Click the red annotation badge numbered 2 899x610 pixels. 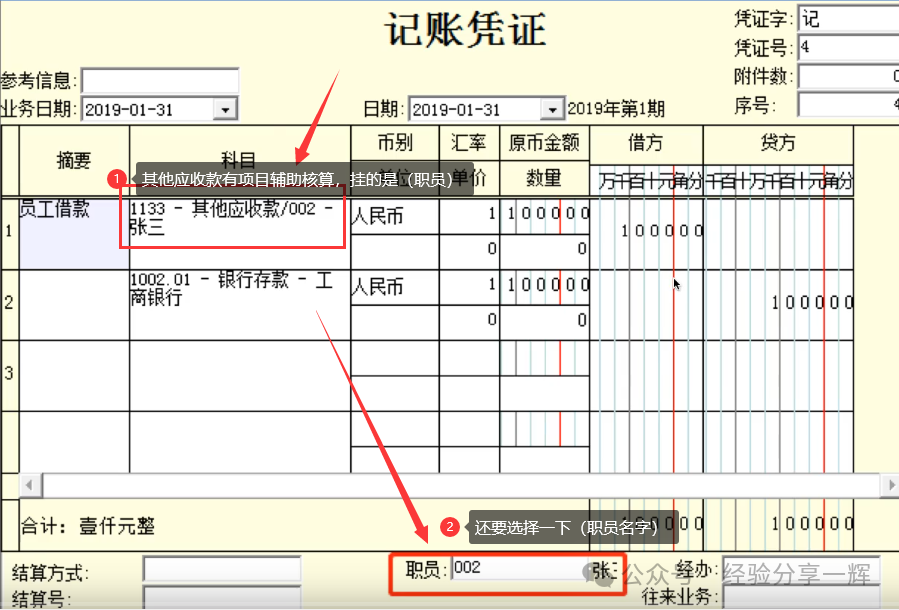(451, 526)
